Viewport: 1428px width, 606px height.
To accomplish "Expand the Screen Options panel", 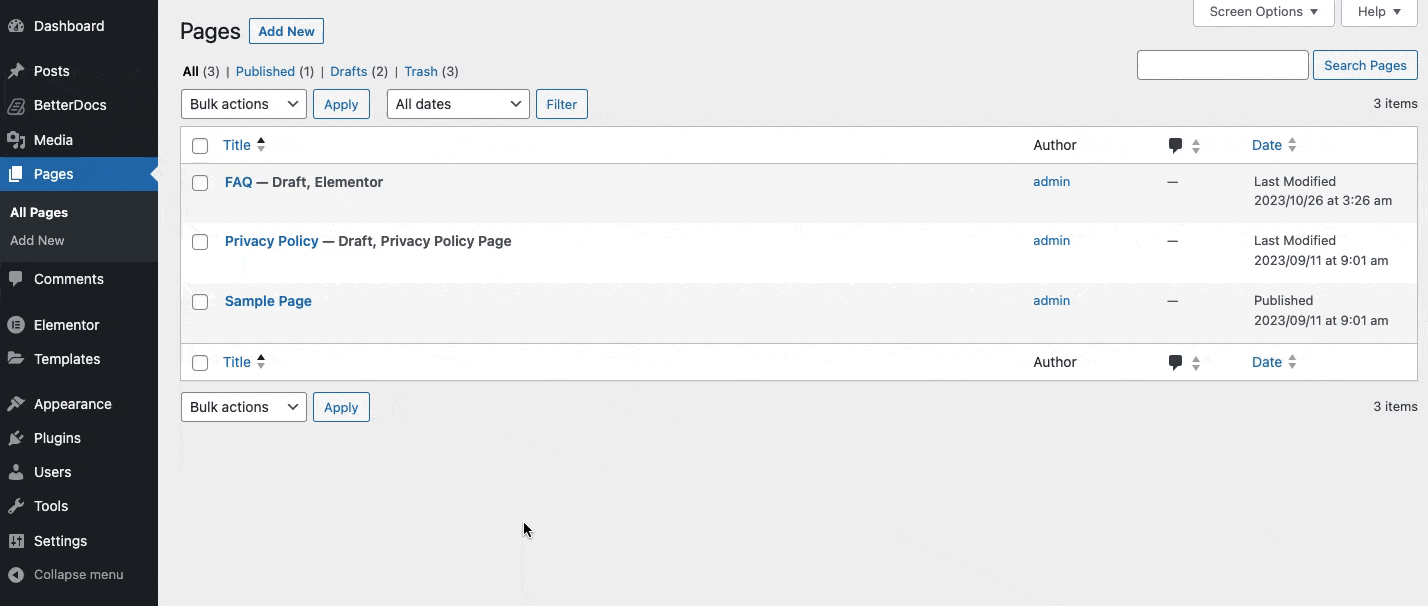I will (x=1262, y=12).
